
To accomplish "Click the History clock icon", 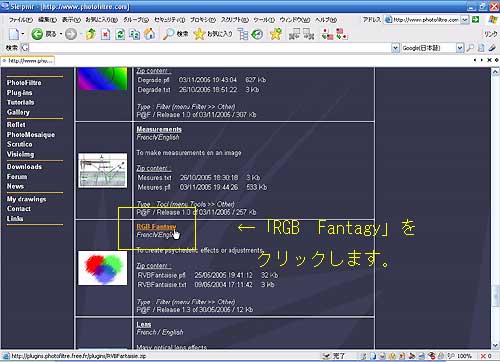I will [257, 34].
